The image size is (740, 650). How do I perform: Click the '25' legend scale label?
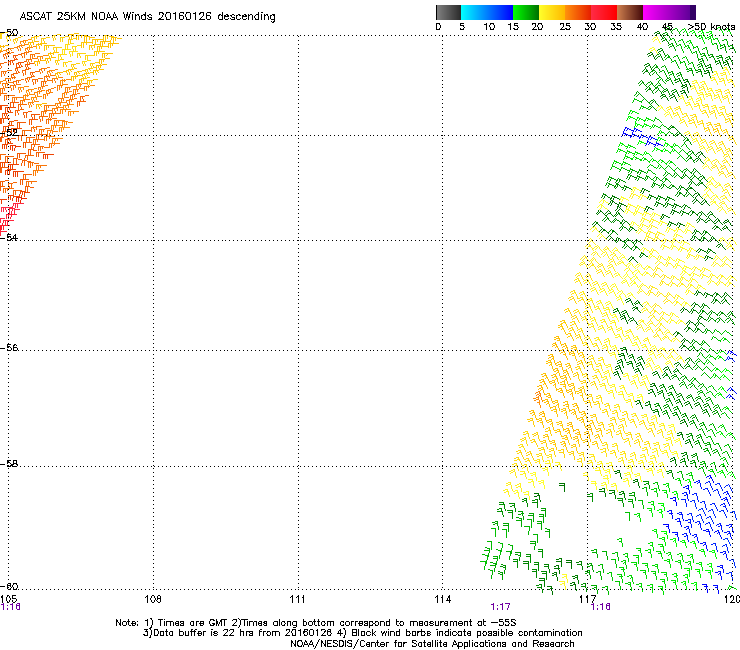coord(565,27)
